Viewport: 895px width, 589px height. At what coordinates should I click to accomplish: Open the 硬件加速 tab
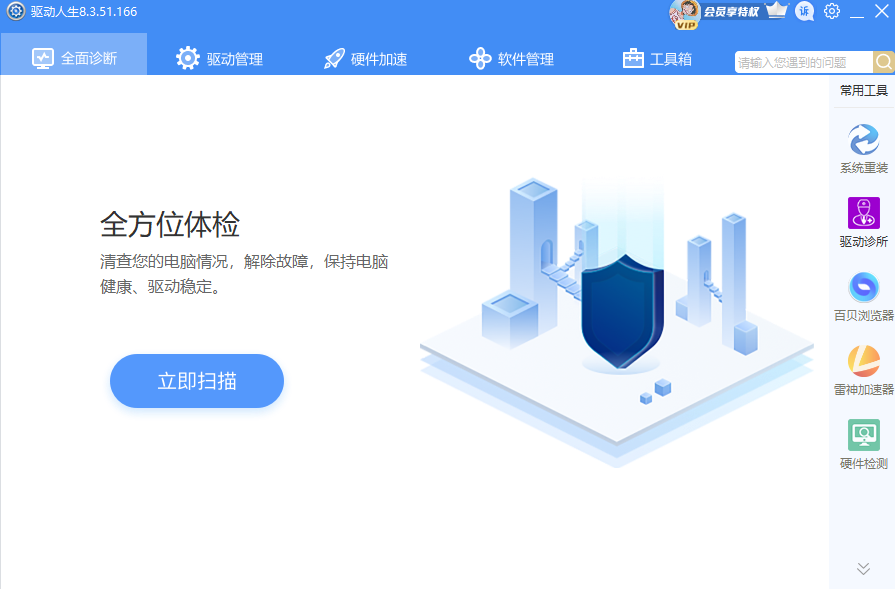pos(365,59)
